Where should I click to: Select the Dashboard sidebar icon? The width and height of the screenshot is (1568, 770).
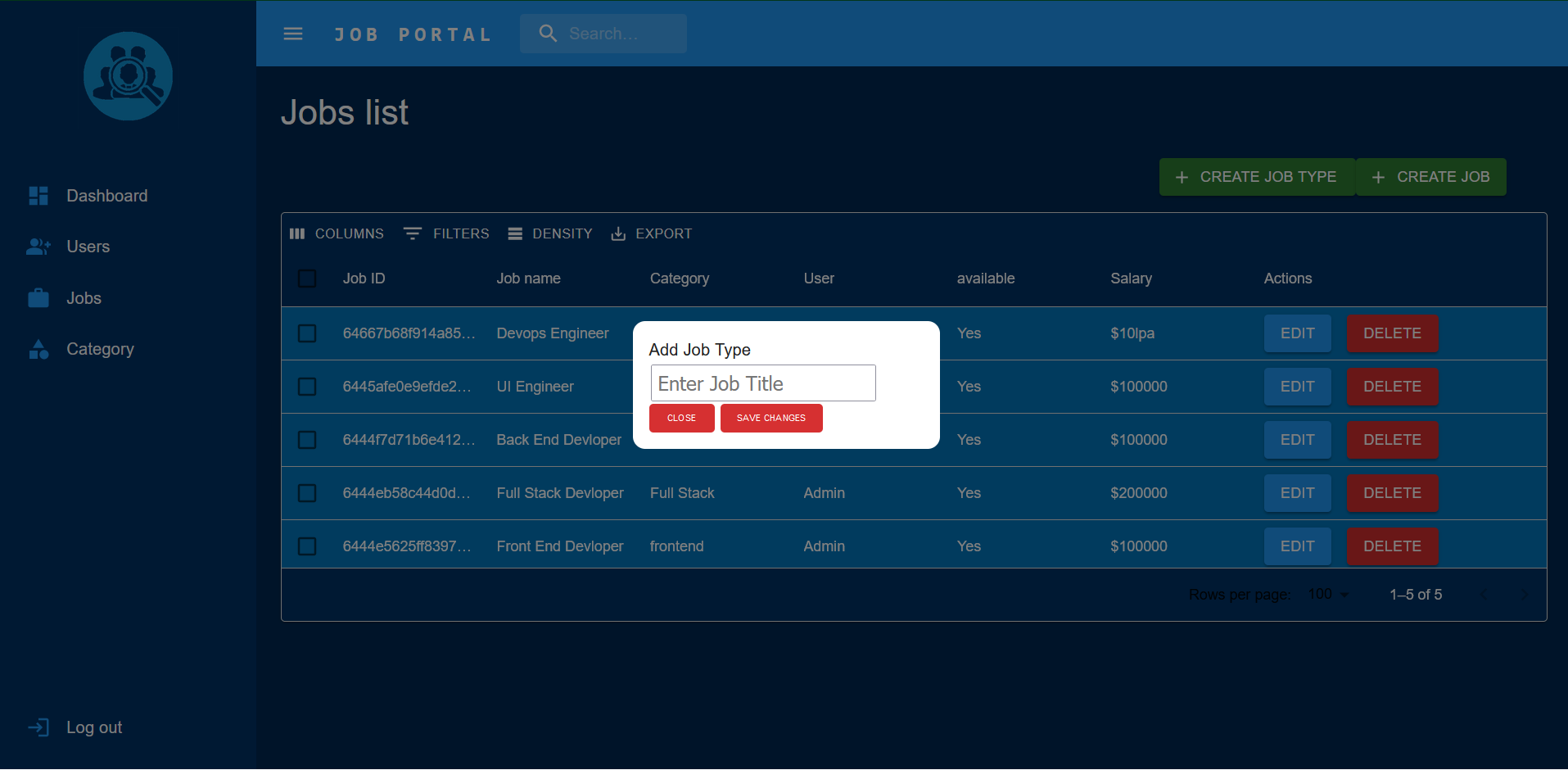[38, 196]
